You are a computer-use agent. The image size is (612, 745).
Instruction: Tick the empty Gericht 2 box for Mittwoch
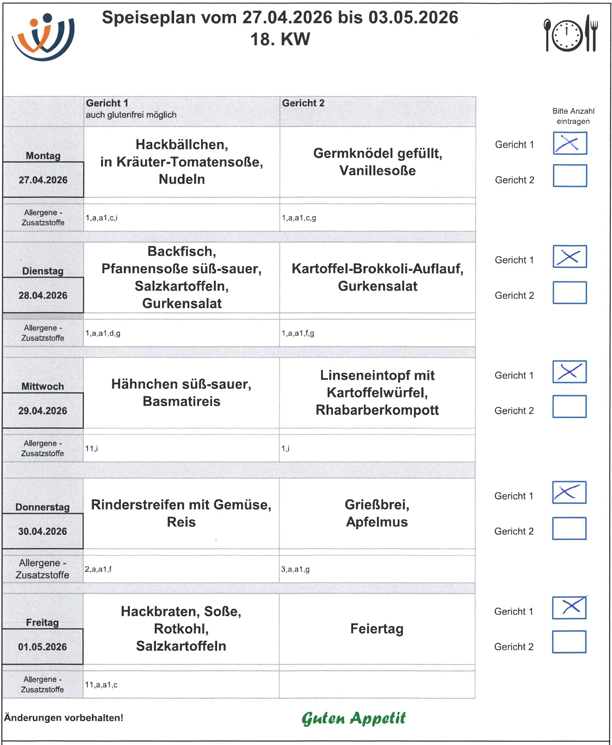pyautogui.click(x=569, y=408)
